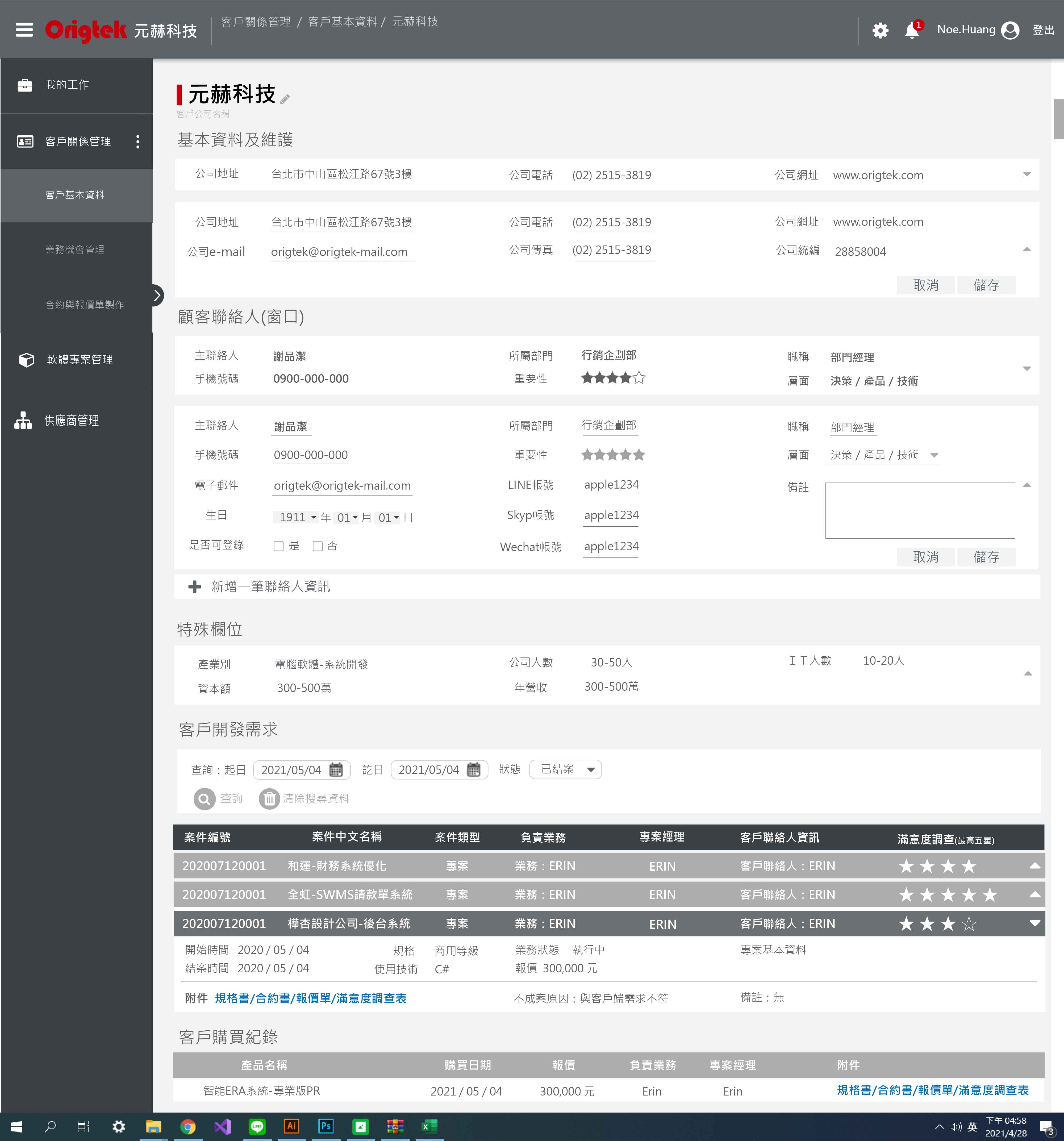Open 客戶關係管理 in the sidebar
1064x1141 pixels.
(x=76, y=142)
